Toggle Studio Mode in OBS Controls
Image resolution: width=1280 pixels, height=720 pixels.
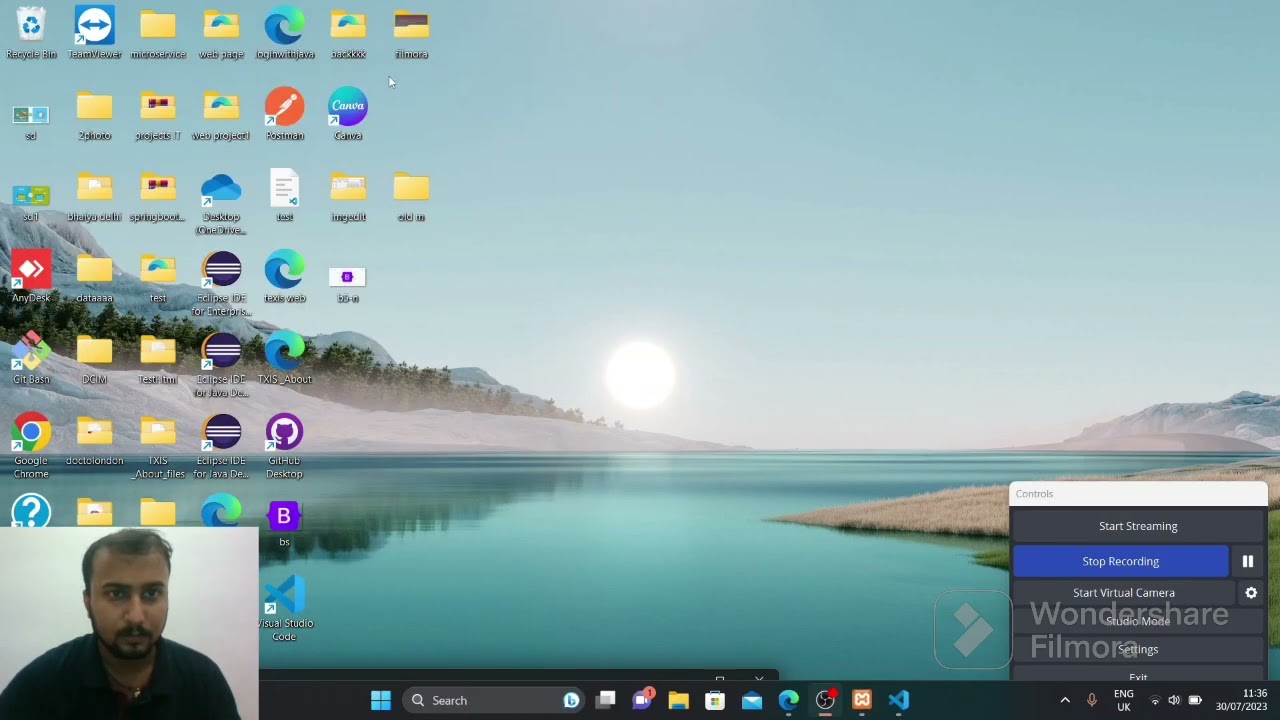tap(1138, 621)
